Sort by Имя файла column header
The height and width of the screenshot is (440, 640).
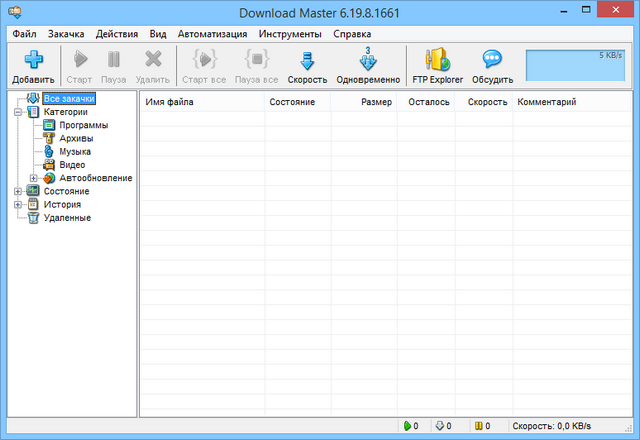(200, 102)
